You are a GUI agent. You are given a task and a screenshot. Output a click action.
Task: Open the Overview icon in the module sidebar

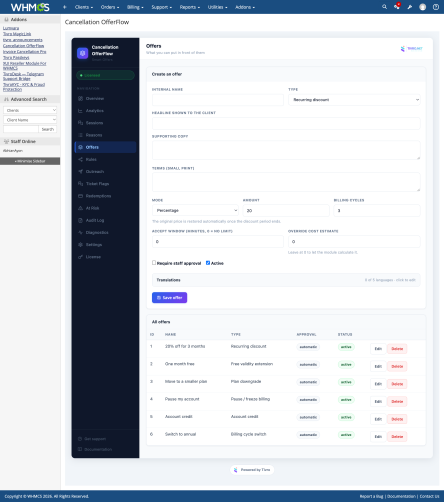[80, 99]
